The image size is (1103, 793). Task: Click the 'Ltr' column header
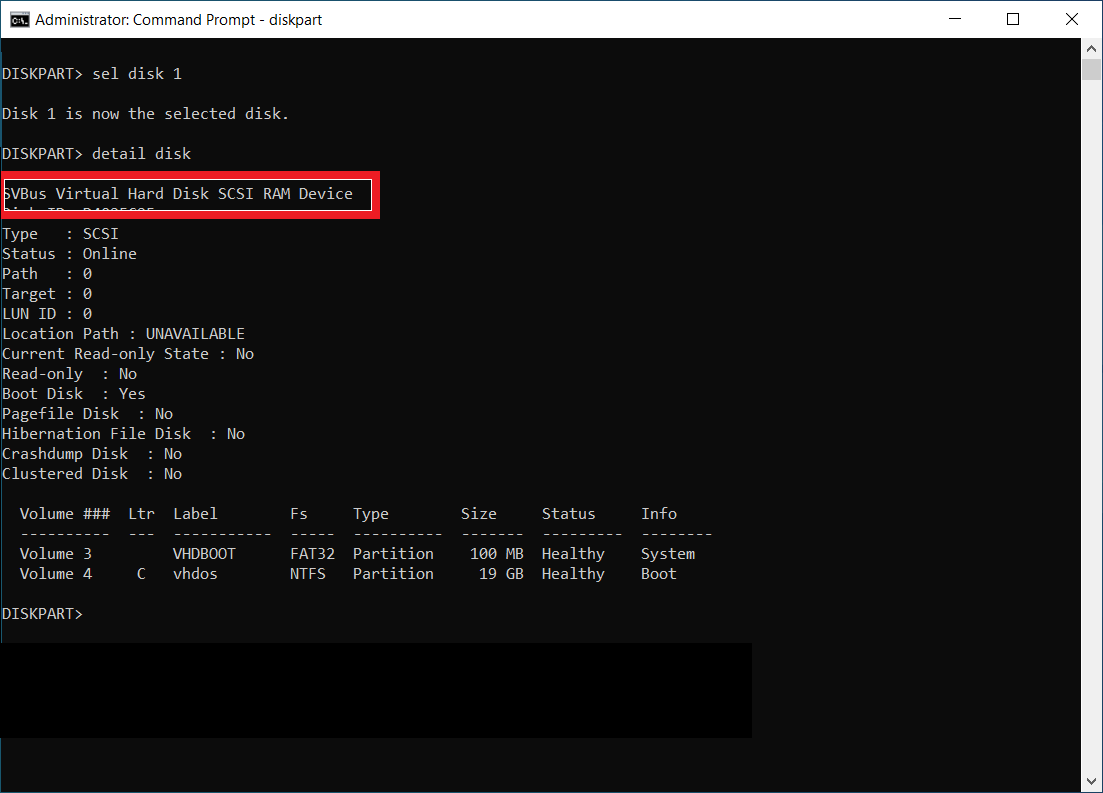141,514
